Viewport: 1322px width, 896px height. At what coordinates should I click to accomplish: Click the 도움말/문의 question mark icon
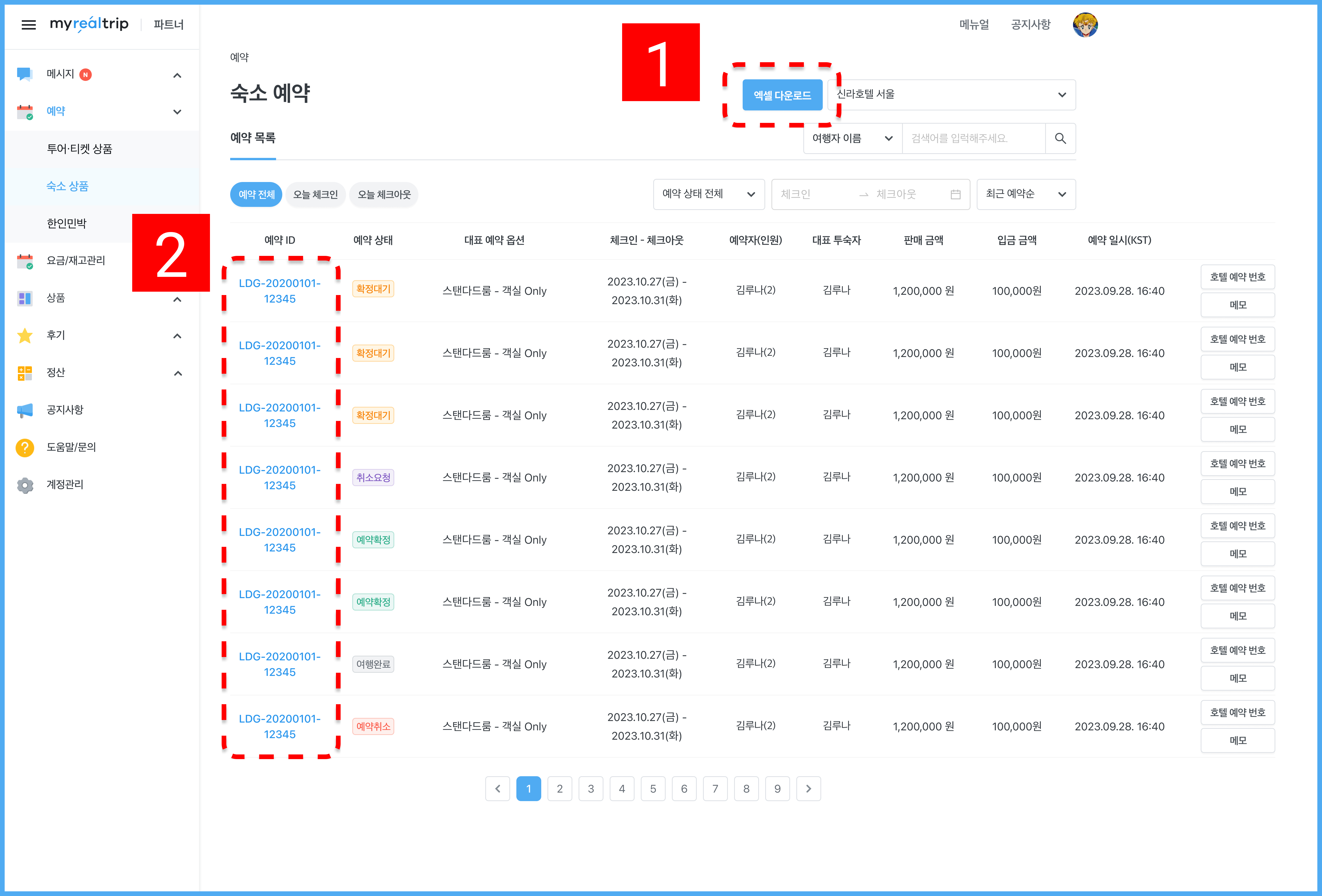tap(24, 448)
